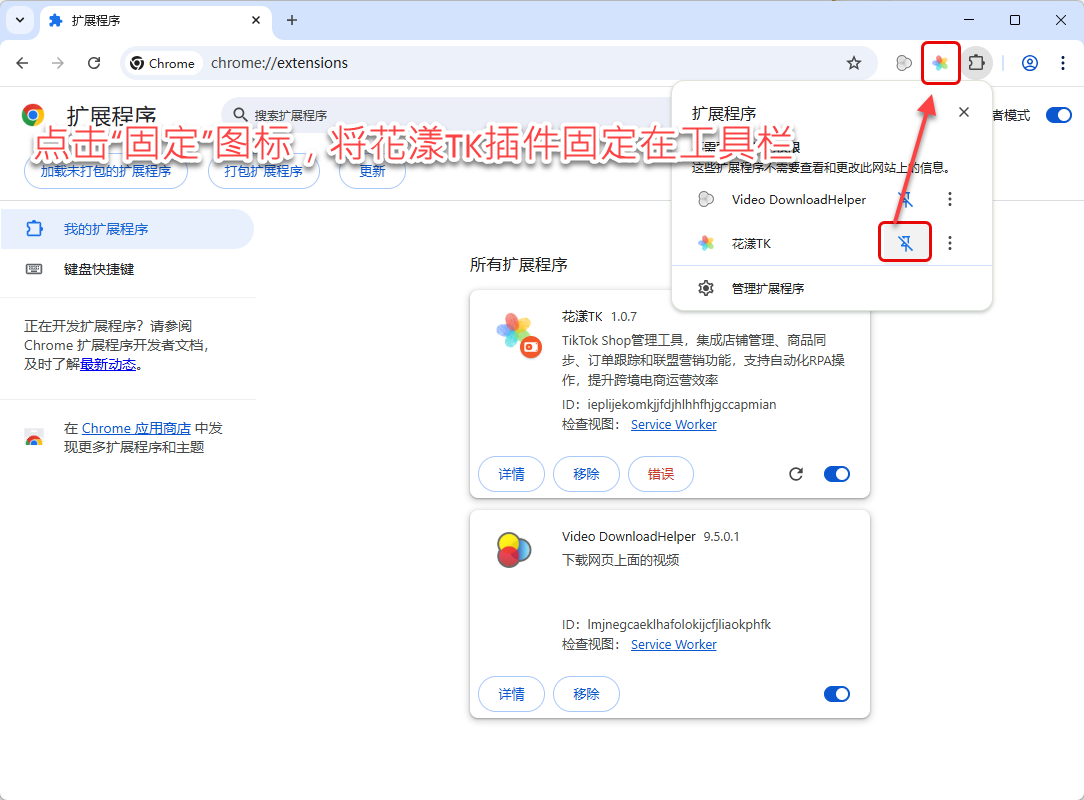Click the 下载网页上面的视频 description

click(621, 560)
